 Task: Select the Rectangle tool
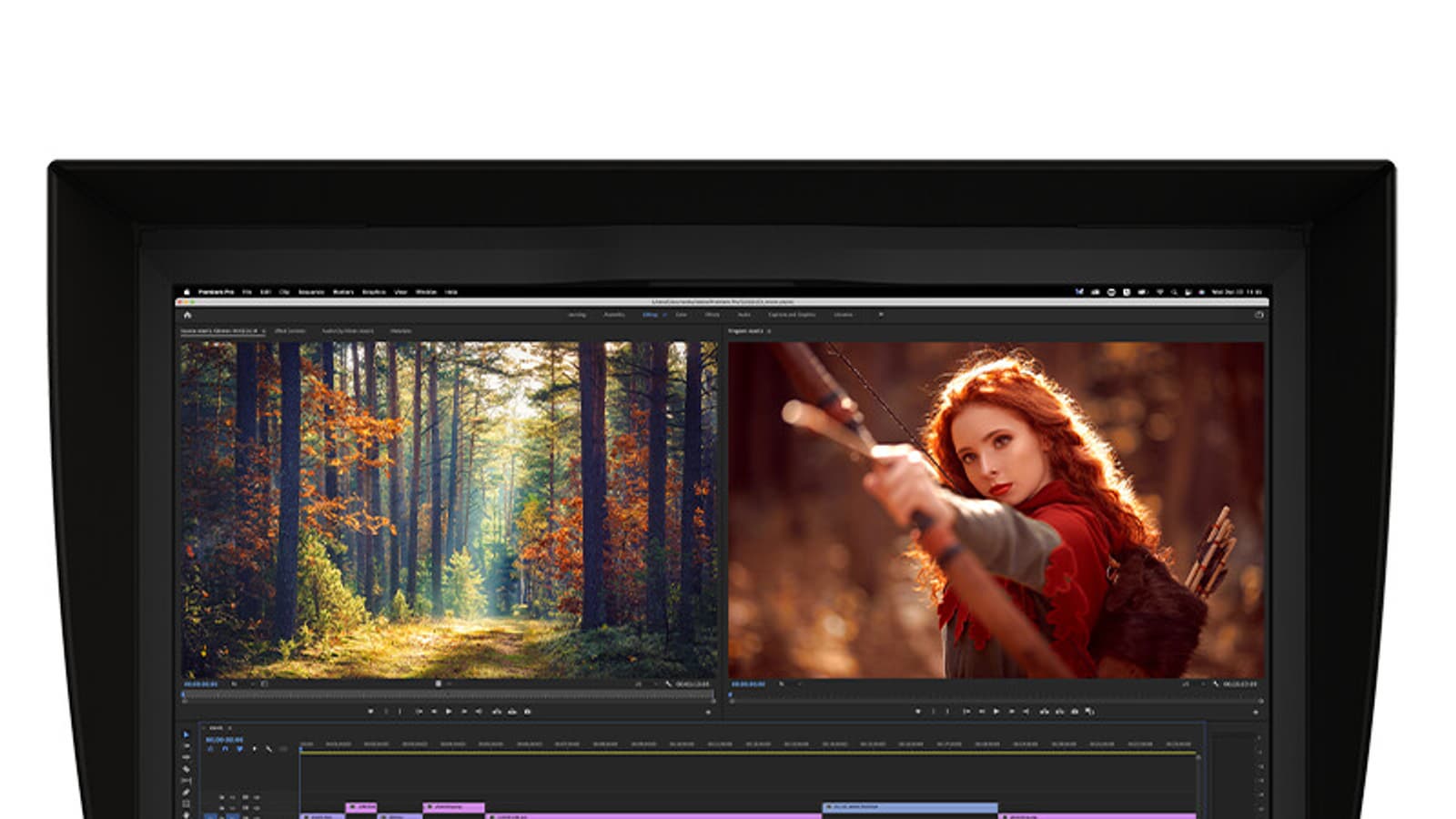(187, 804)
